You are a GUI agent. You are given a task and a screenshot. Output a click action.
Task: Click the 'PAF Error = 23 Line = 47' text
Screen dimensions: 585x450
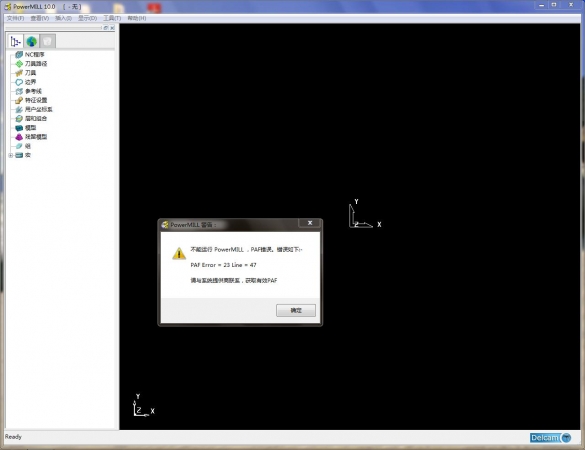click(x=223, y=265)
